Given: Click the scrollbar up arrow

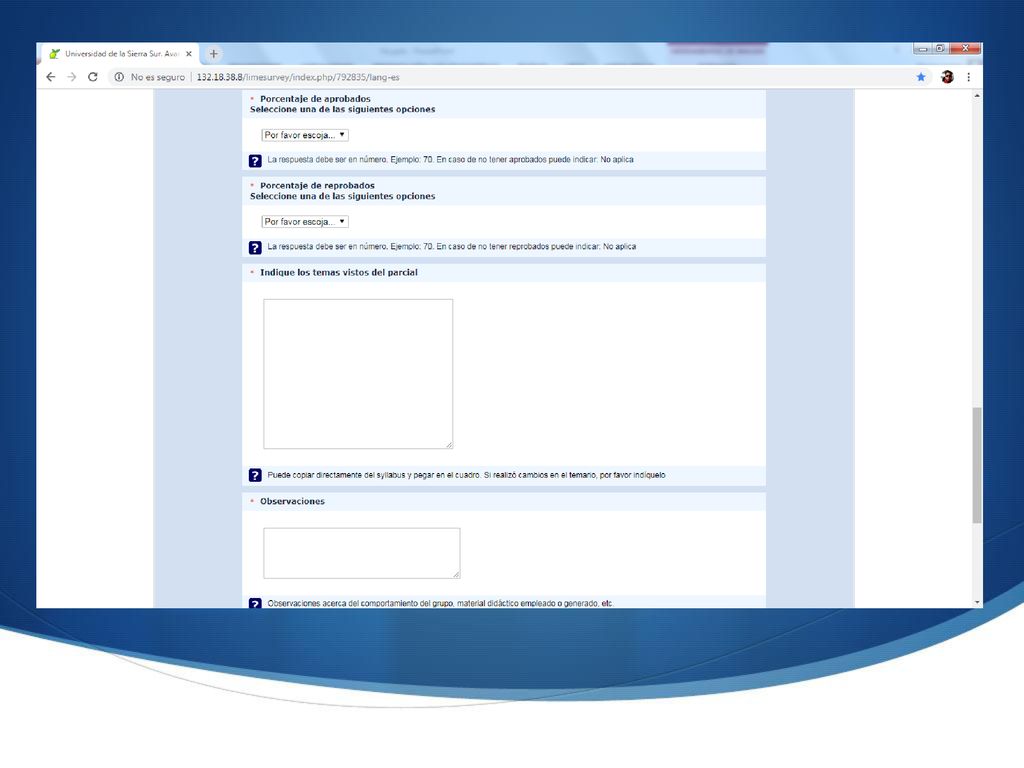Looking at the screenshot, I should coord(977,95).
